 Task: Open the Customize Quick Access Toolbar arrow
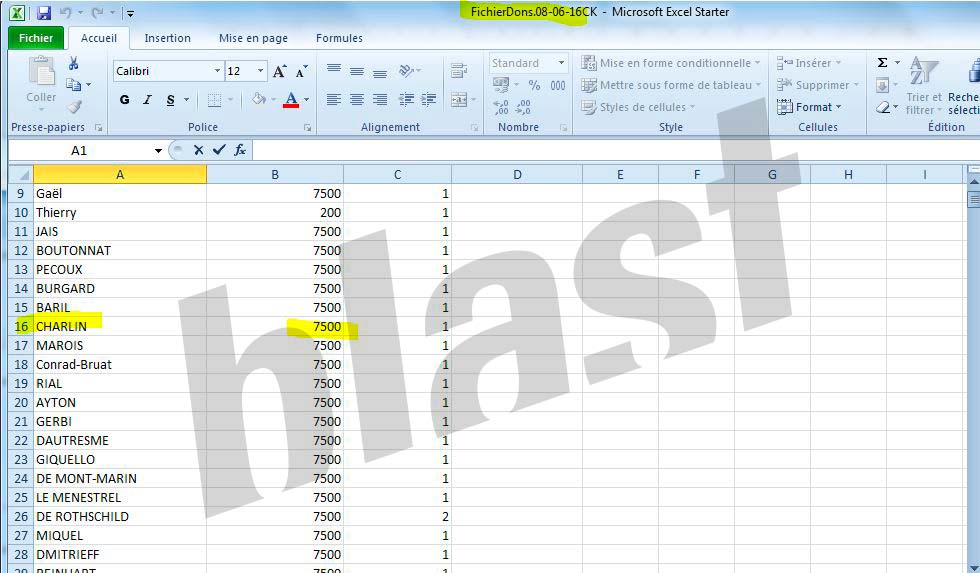(129, 13)
